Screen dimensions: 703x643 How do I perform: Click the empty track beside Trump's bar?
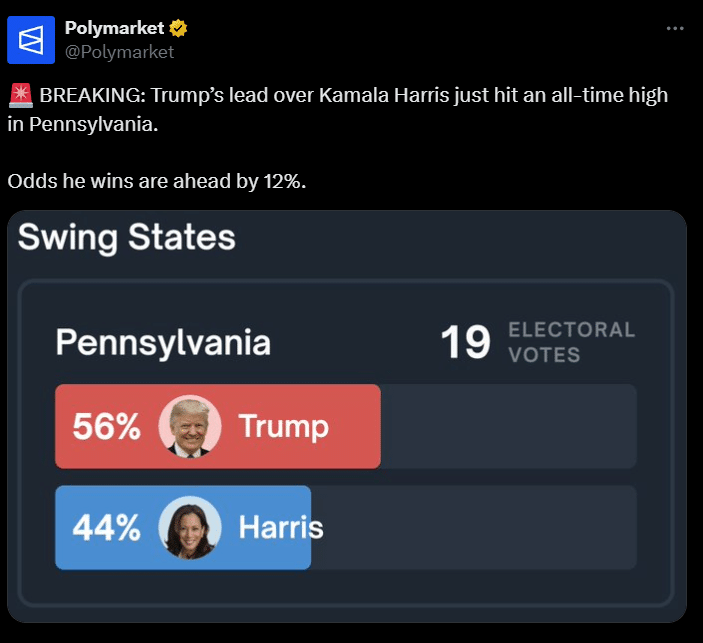pos(508,426)
